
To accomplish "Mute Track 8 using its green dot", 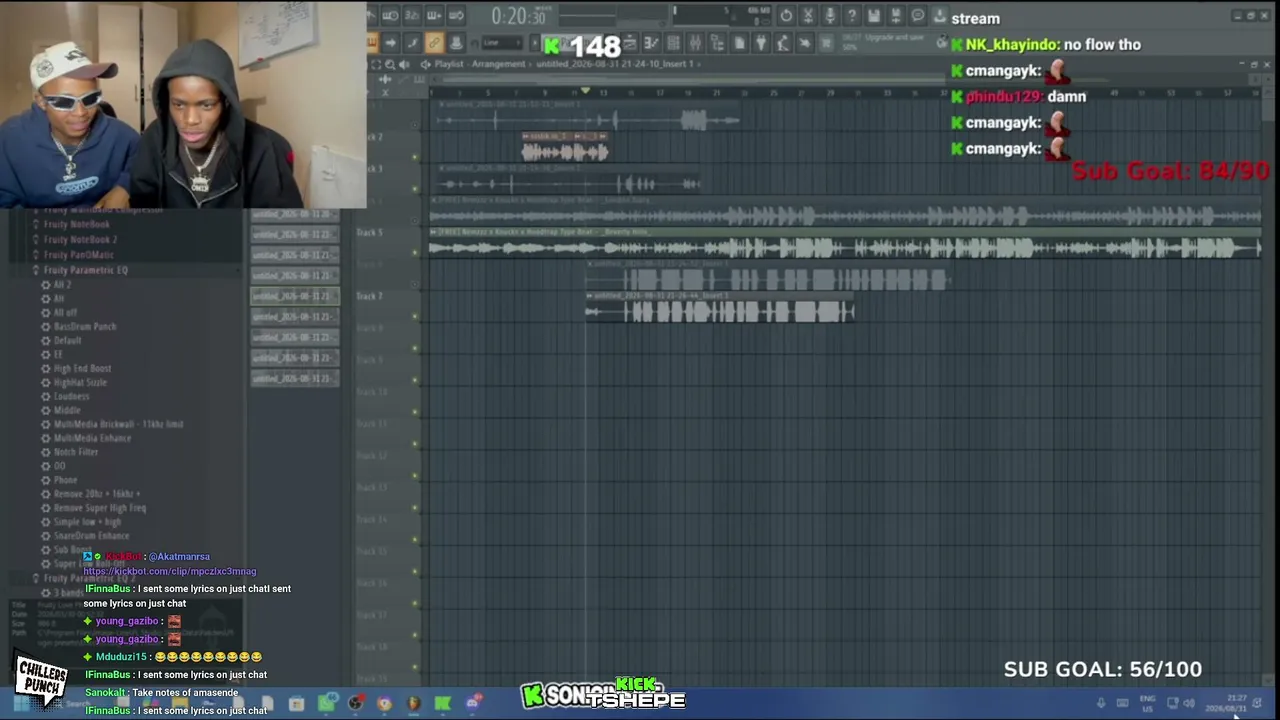I will 415,349.
